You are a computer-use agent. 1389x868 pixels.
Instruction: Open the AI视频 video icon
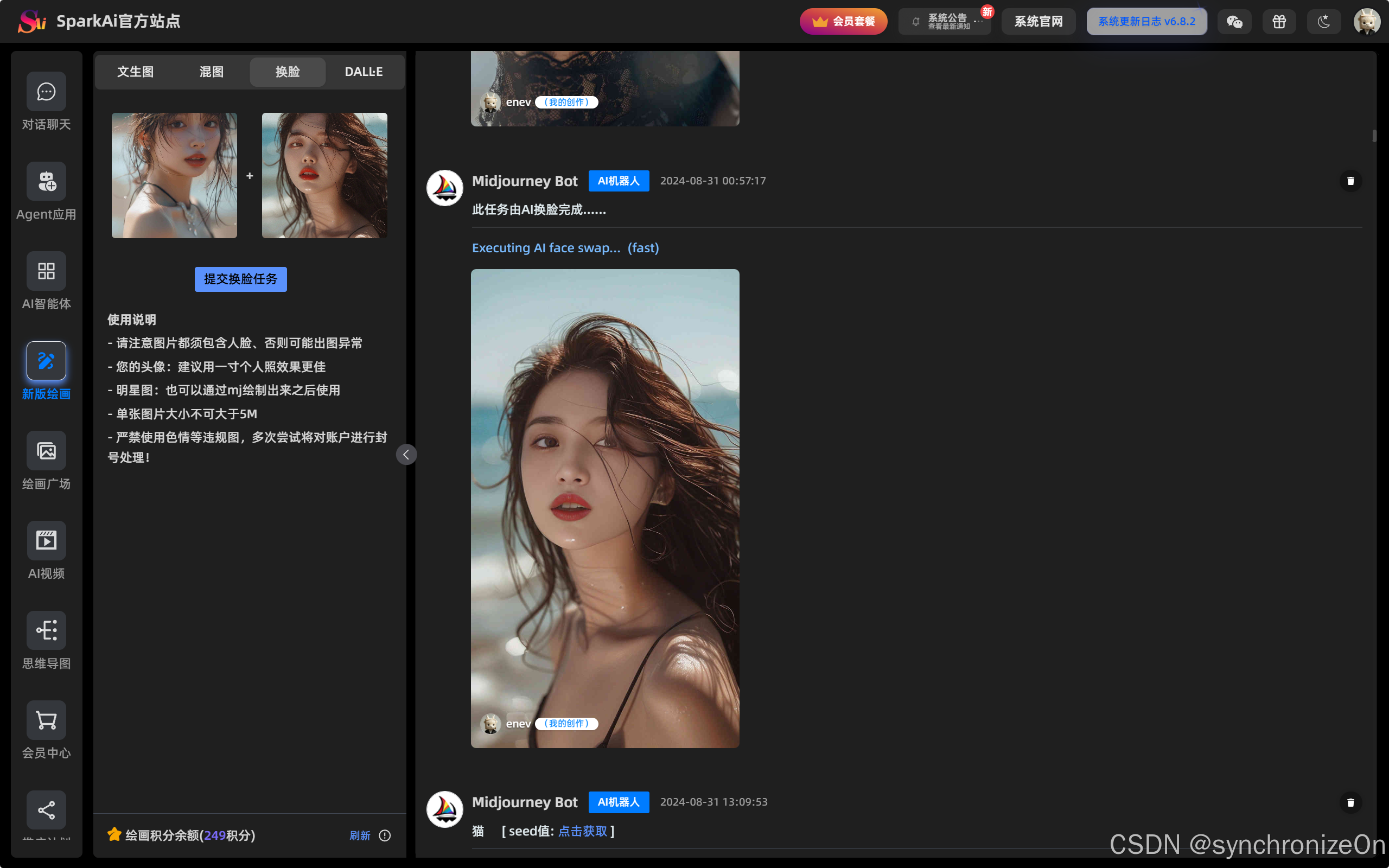coord(46,540)
